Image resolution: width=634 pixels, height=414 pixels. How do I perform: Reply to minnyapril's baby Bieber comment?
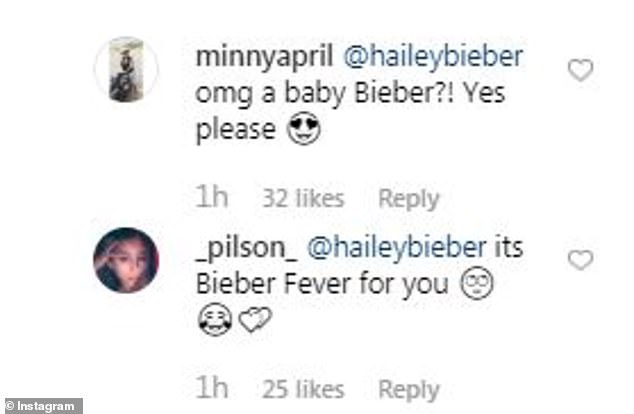[409, 199]
